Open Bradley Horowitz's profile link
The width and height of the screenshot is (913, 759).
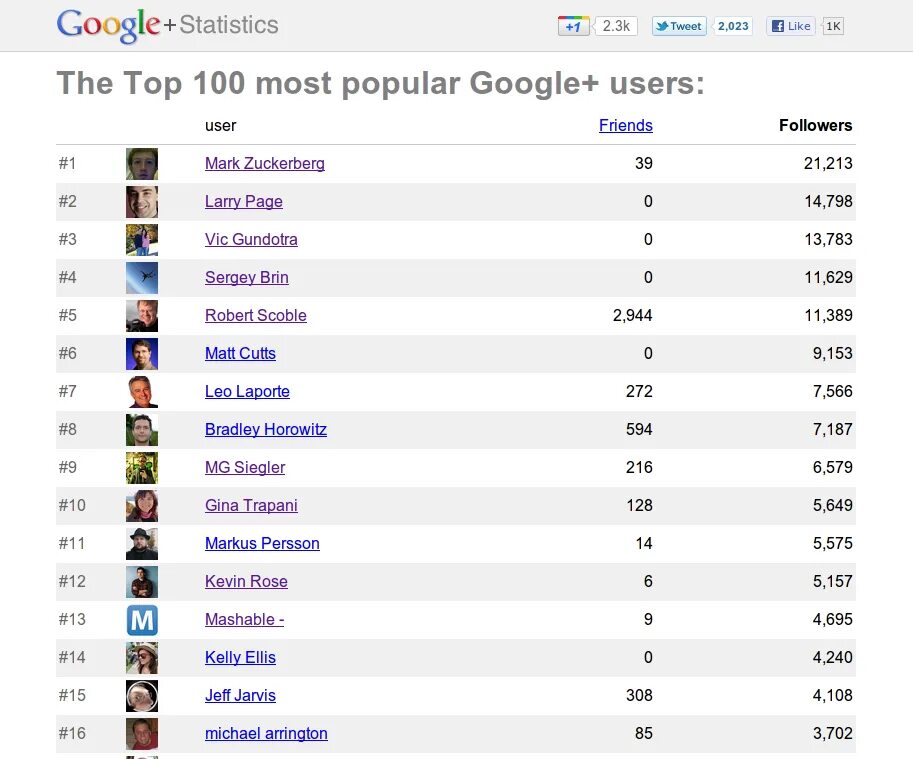[x=266, y=430]
